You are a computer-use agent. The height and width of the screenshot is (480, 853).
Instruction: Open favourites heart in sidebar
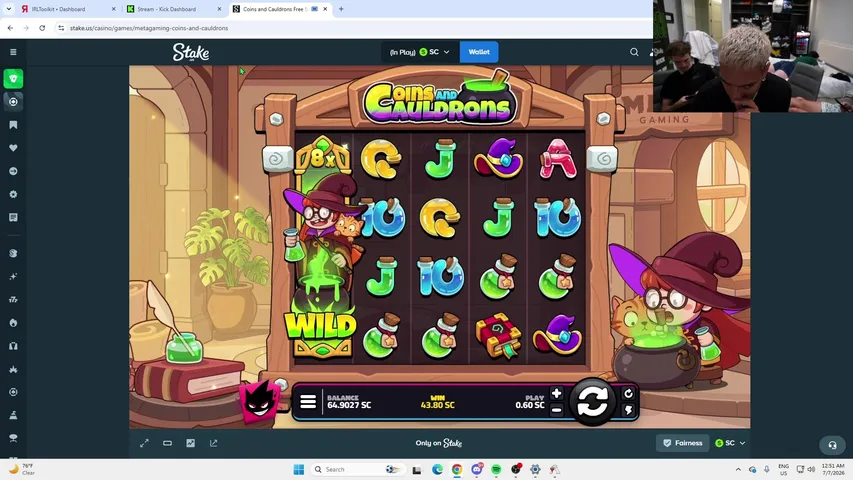[14, 147]
